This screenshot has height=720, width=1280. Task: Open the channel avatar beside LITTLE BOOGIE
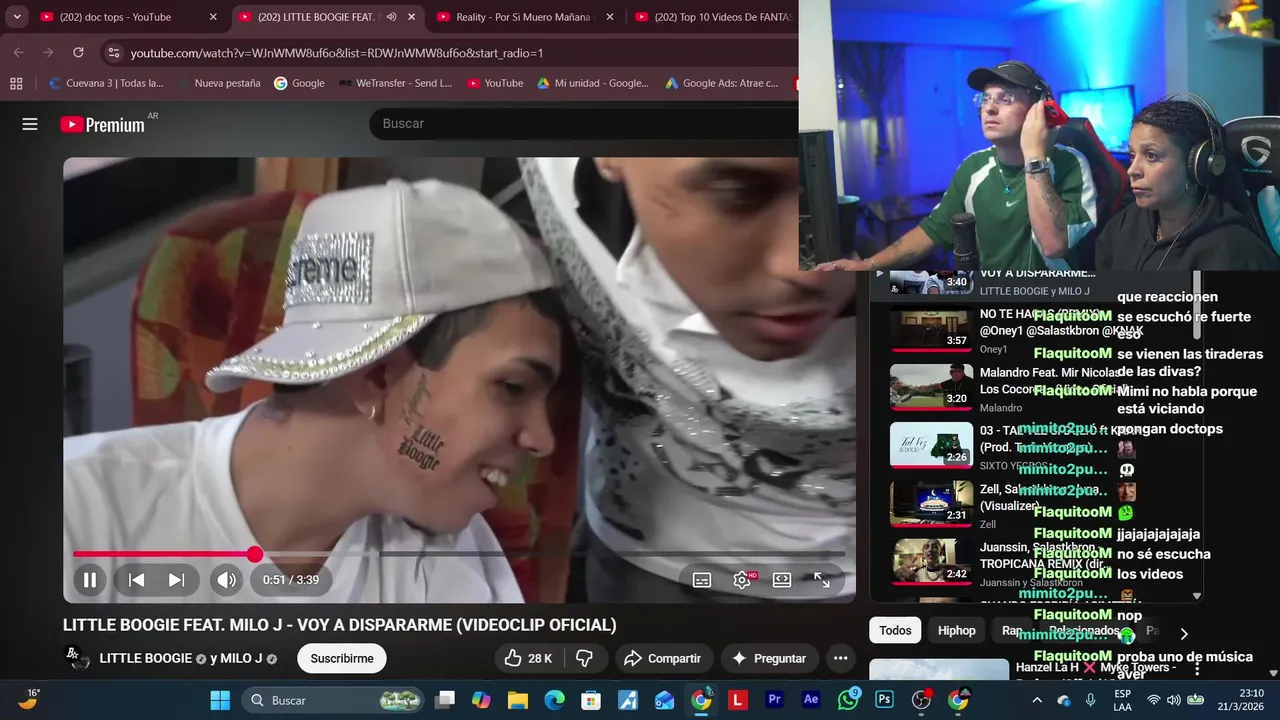[77, 658]
